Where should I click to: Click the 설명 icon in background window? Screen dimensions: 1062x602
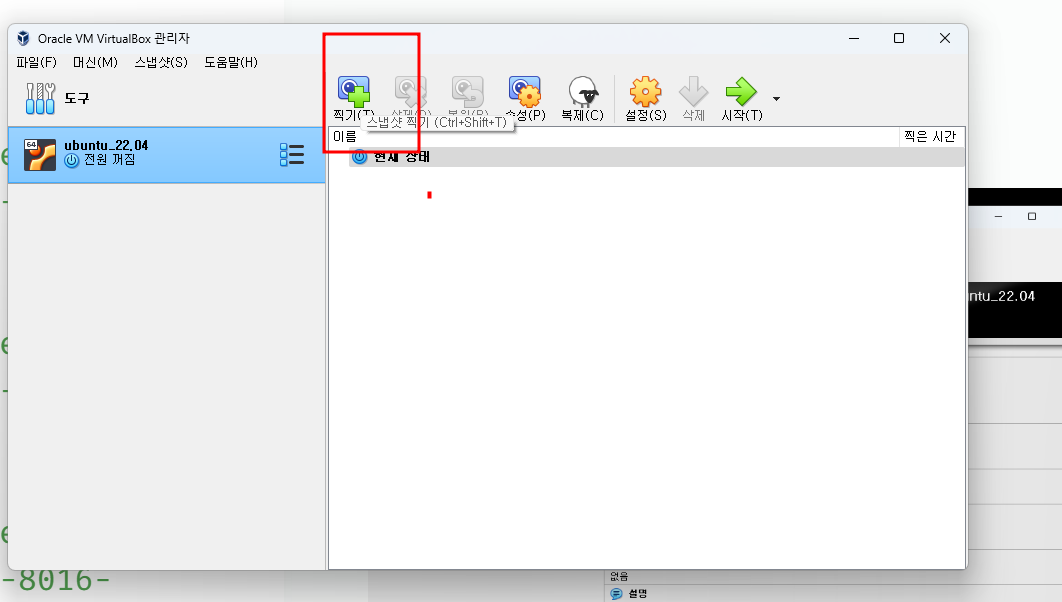tap(616, 594)
